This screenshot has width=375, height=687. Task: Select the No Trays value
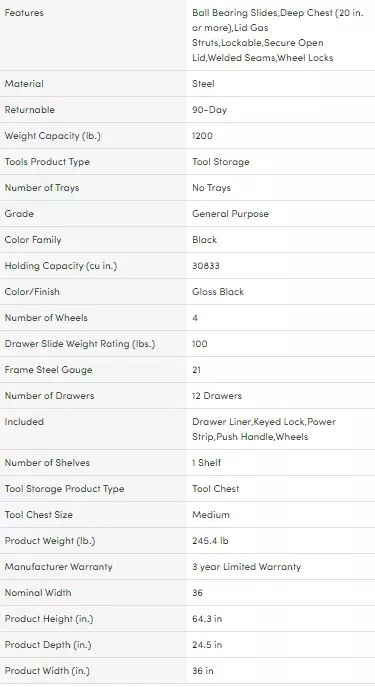pos(211,188)
